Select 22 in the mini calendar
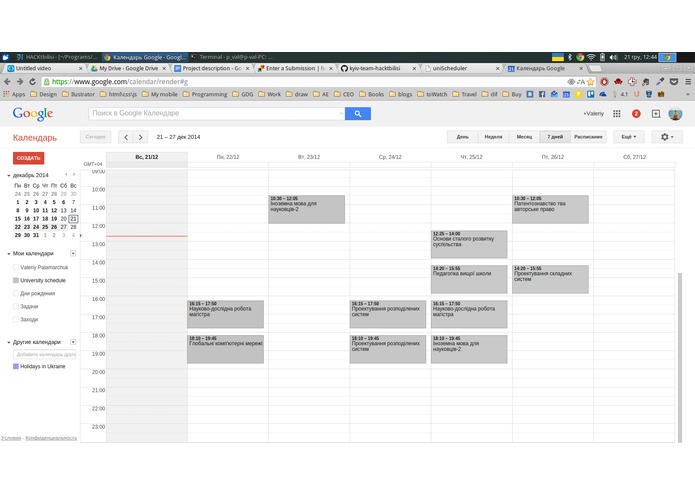 (18, 227)
